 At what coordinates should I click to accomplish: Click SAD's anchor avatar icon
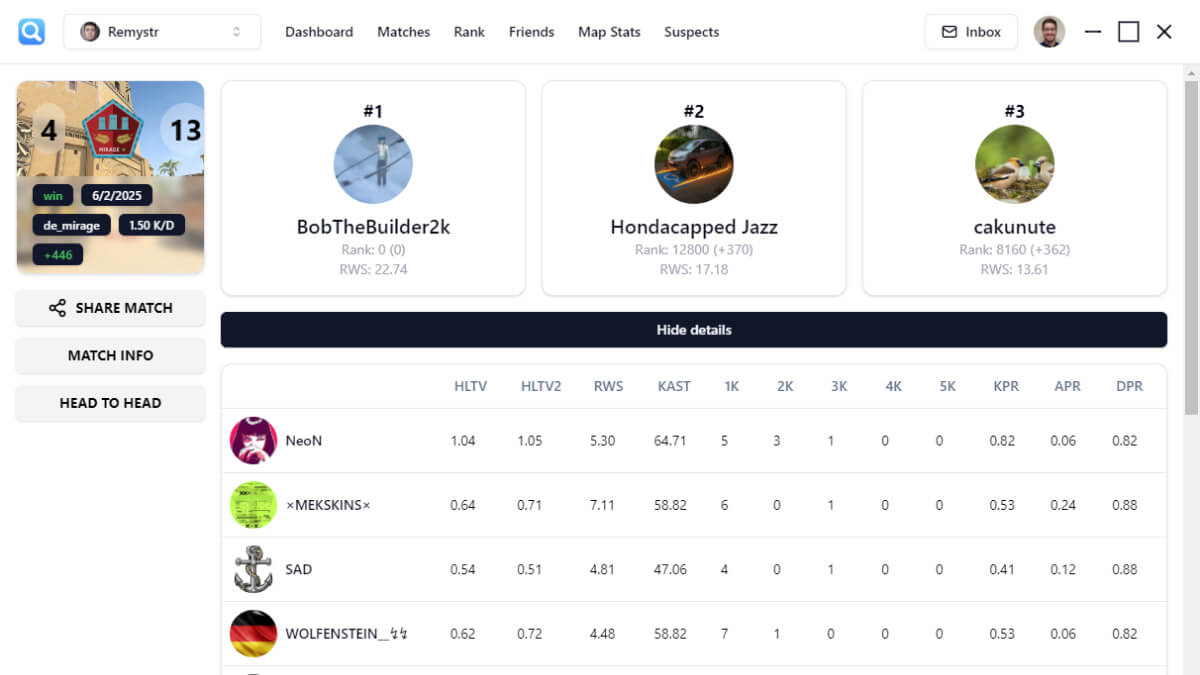(x=253, y=569)
